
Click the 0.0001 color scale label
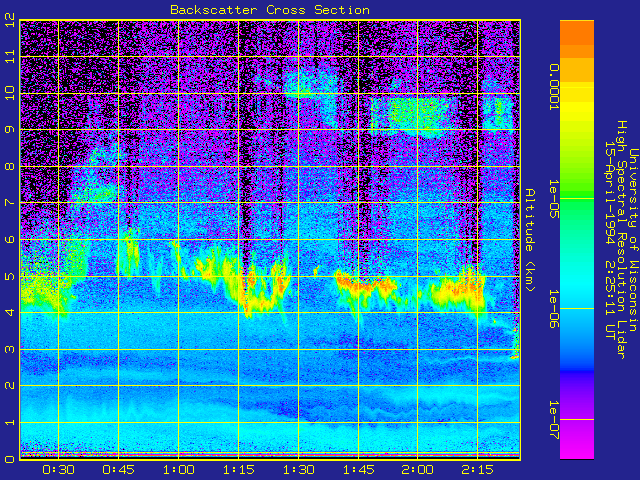coord(553,87)
